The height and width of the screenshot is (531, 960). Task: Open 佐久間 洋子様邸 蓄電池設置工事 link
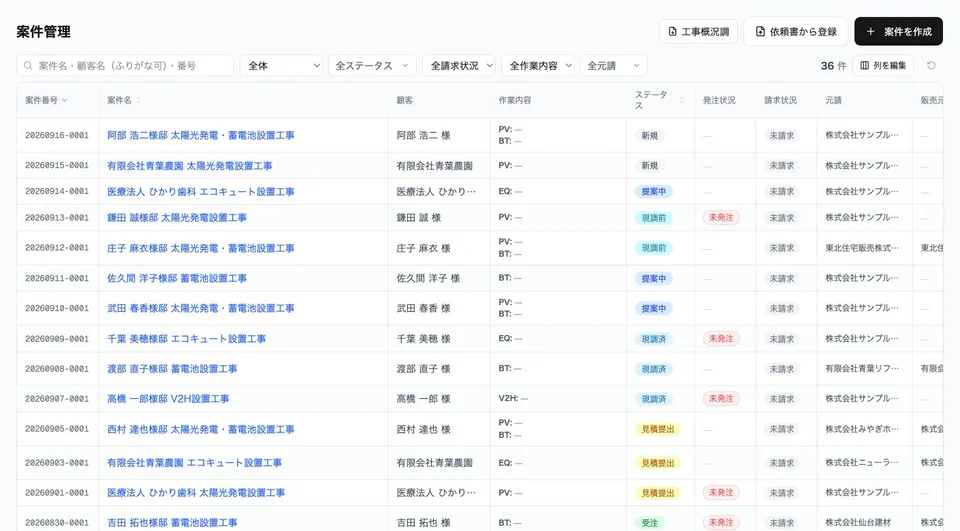coord(177,278)
